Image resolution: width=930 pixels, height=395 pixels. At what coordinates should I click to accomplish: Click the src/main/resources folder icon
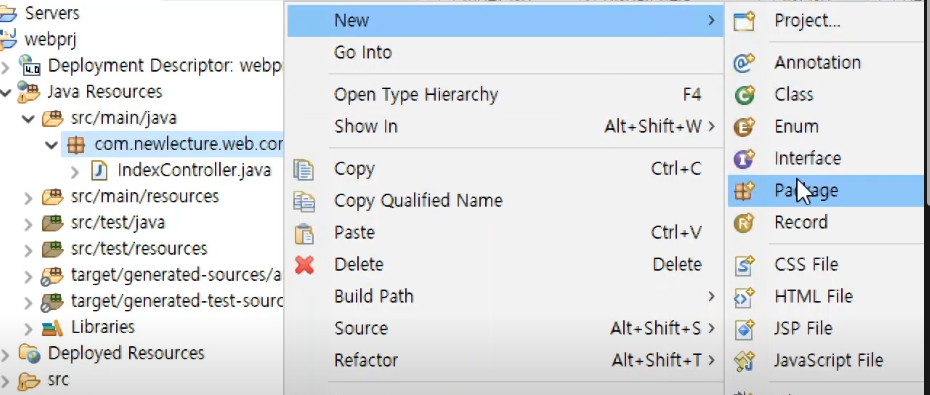[x=52, y=196]
